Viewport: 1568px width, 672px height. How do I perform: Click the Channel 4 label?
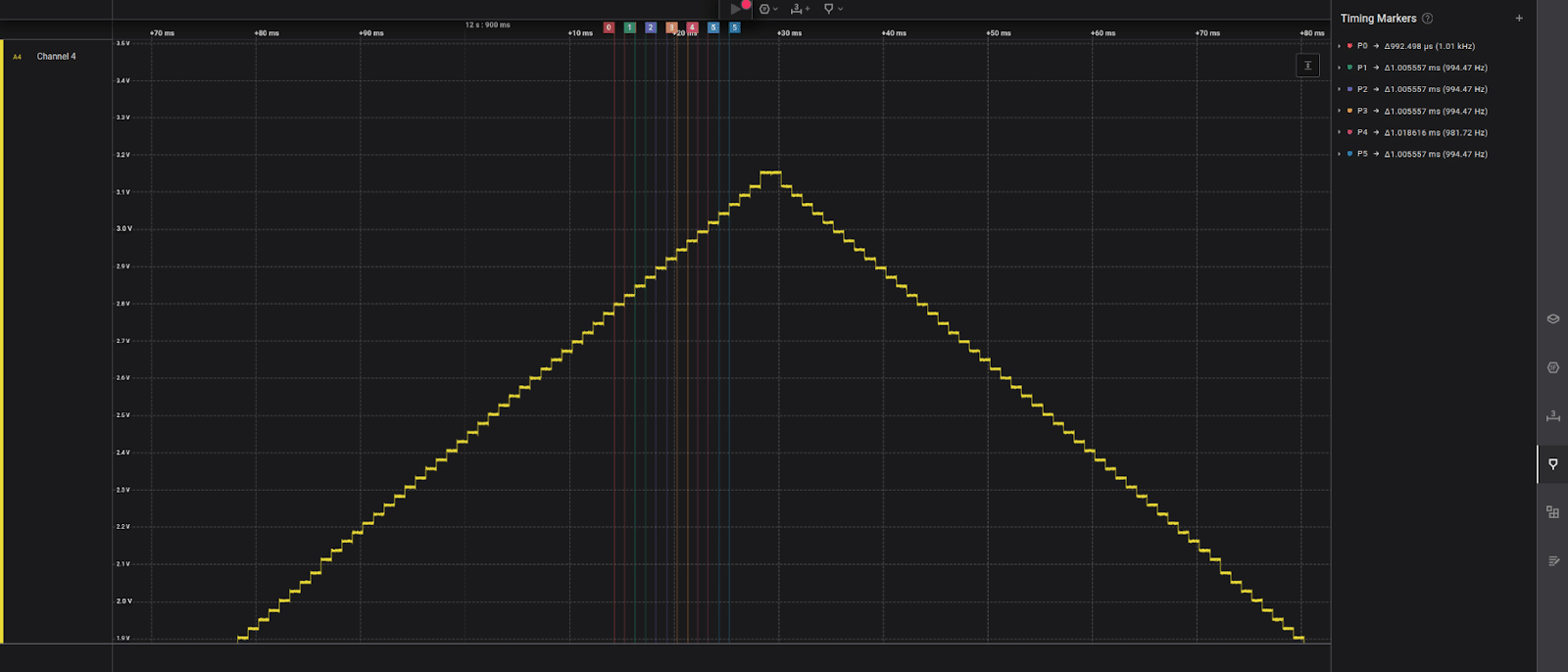click(56, 57)
